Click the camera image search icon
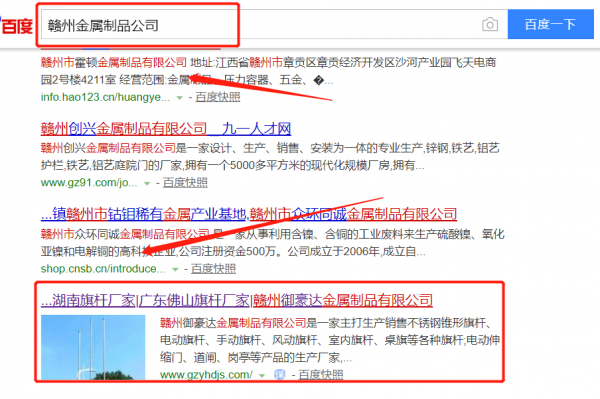The height and width of the screenshot is (399, 600). coord(490,25)
